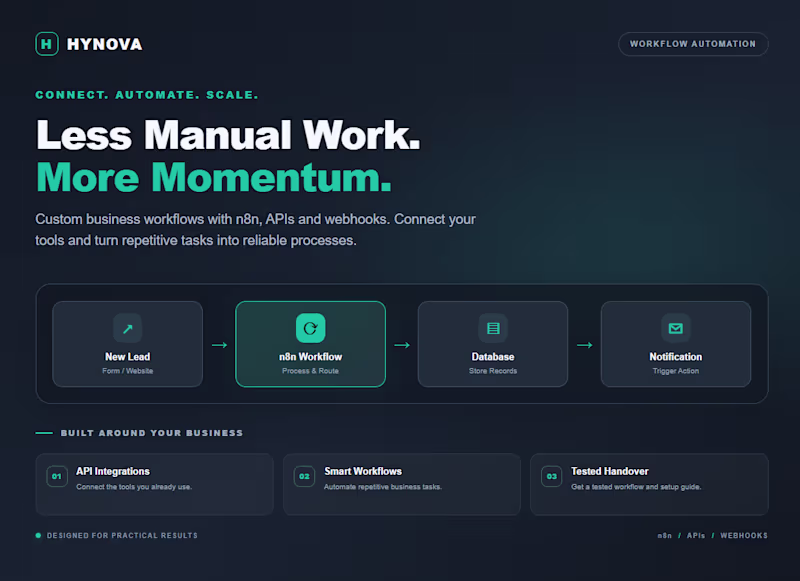This screenshot has height=581, width=800.
Task: Click the Database table icon
Action: (493, 328)
